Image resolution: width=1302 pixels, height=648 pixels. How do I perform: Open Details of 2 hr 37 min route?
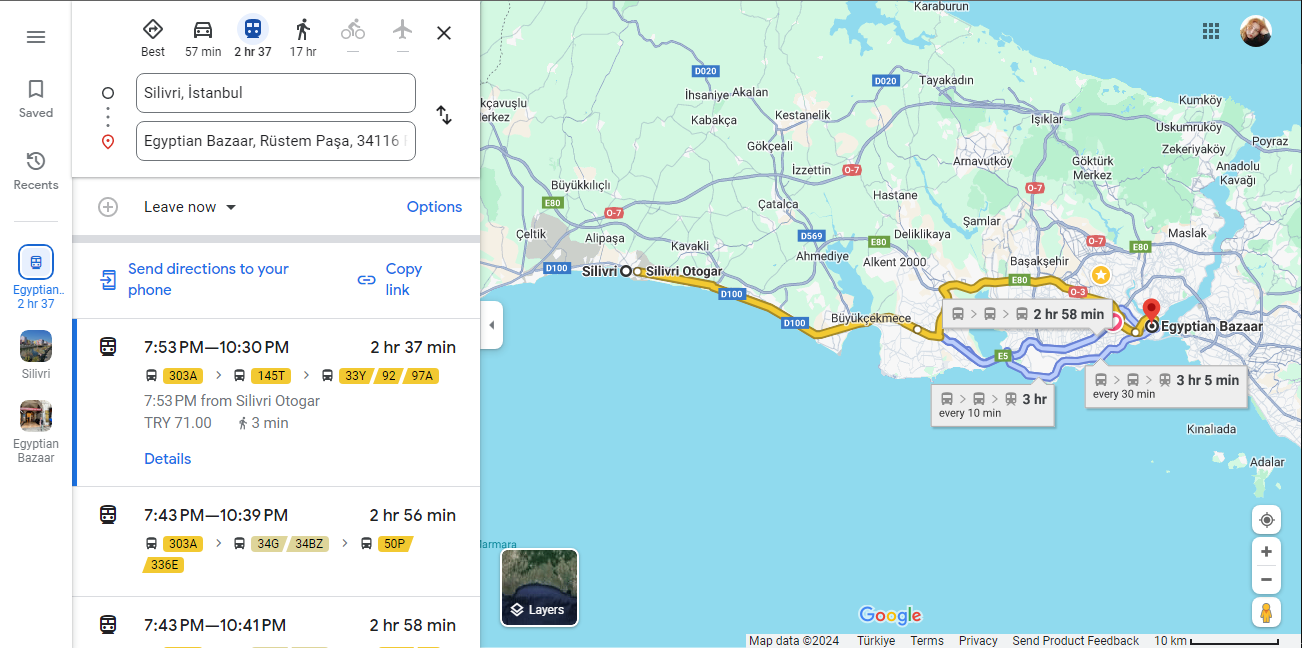coord(167,459)
